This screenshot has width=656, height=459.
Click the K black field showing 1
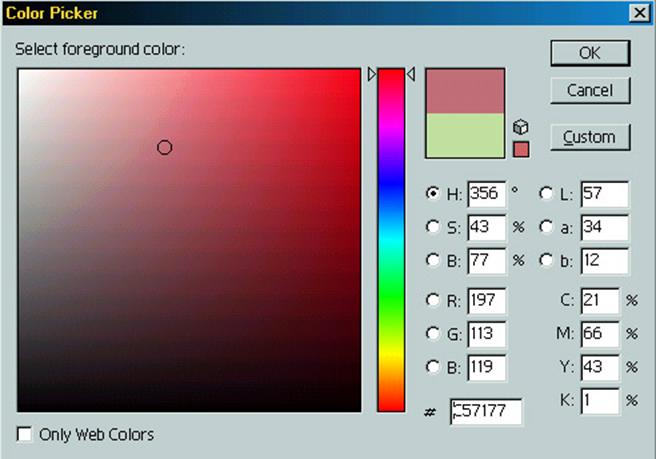[x=600, y=401]
